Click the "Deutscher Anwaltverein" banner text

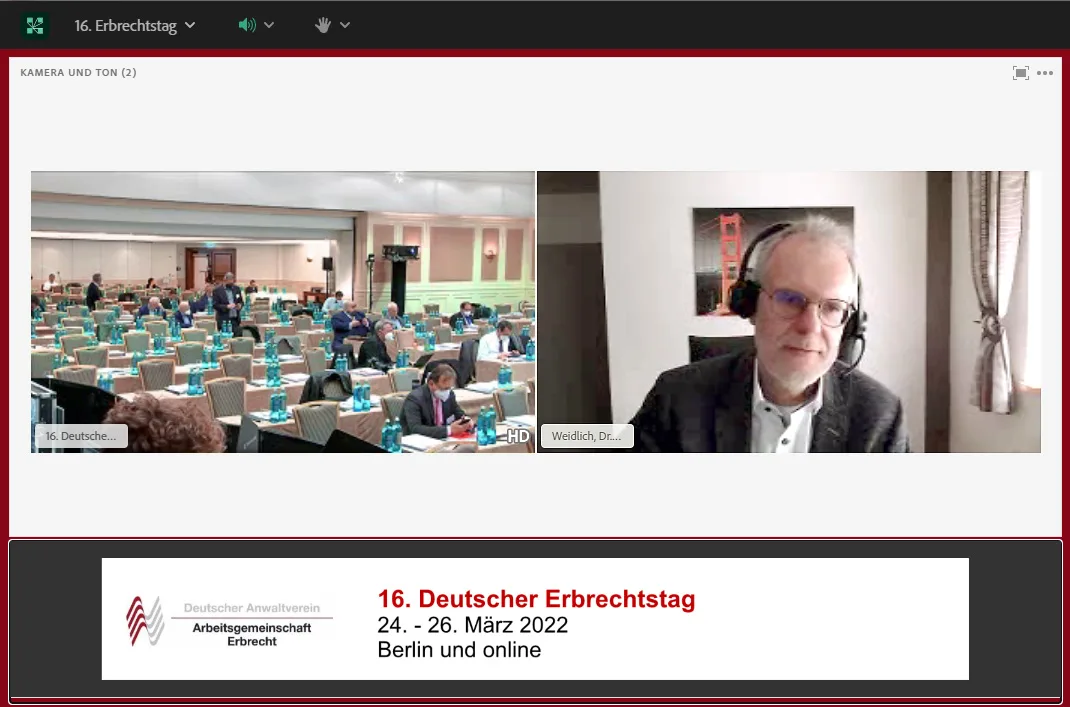(252, 607)
